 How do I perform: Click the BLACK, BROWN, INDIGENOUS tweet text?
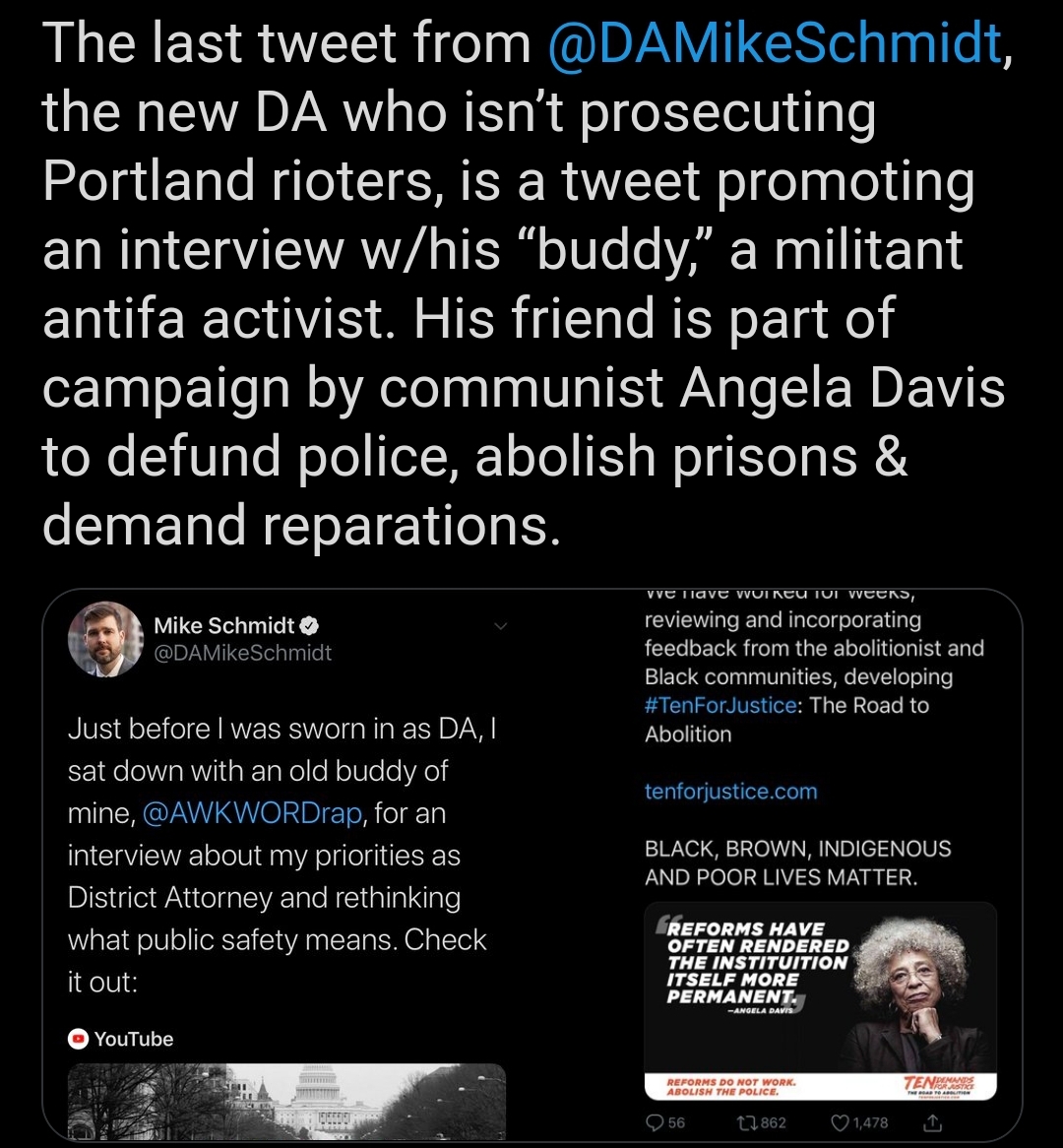tap(798, 862)
